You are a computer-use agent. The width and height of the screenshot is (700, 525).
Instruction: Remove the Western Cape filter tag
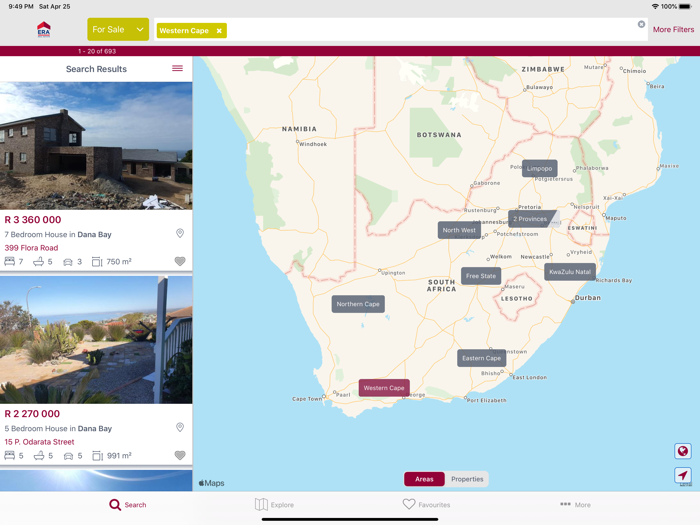coord(219,31)
